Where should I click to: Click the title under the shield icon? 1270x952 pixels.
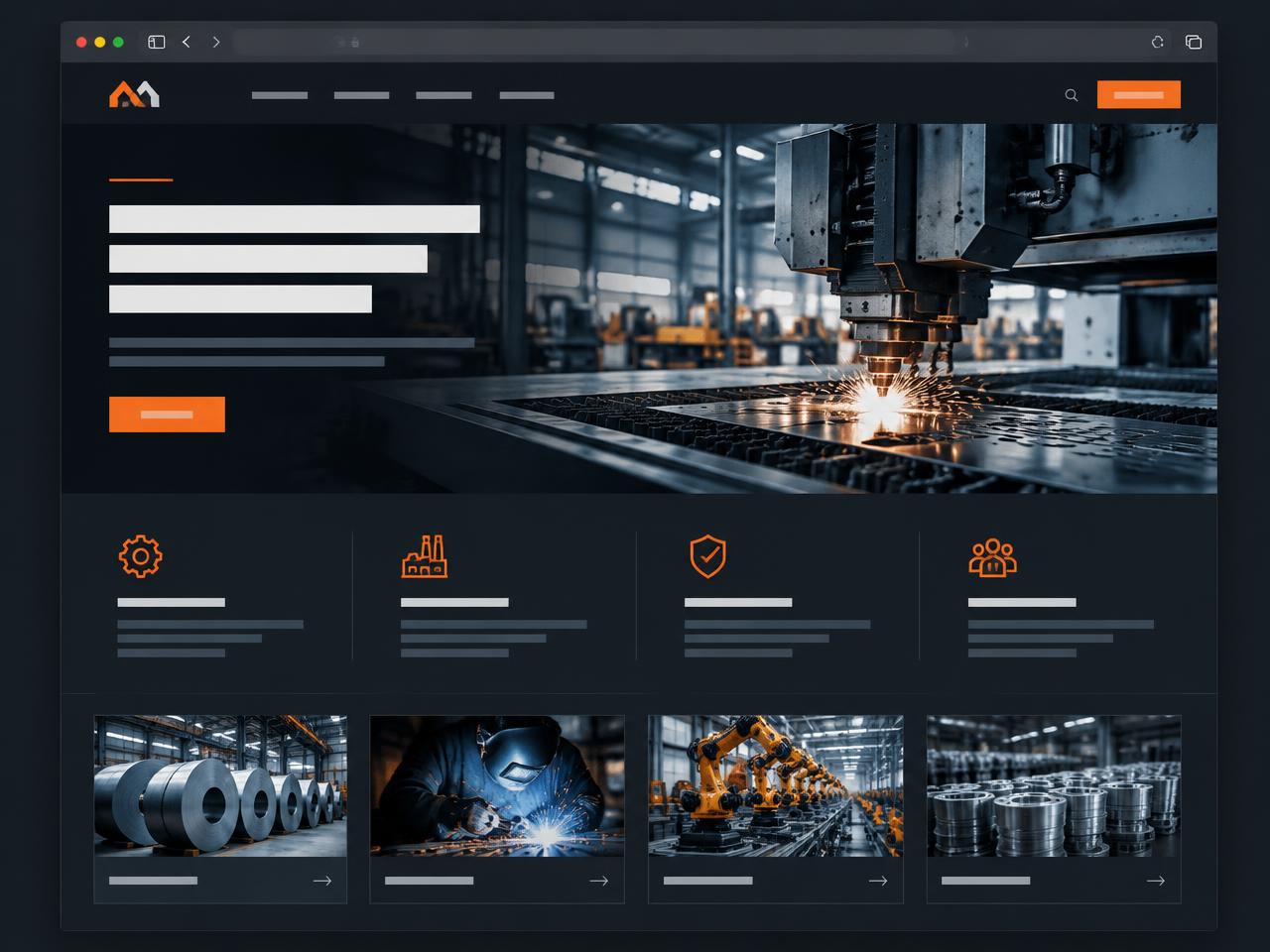point(738,602)
